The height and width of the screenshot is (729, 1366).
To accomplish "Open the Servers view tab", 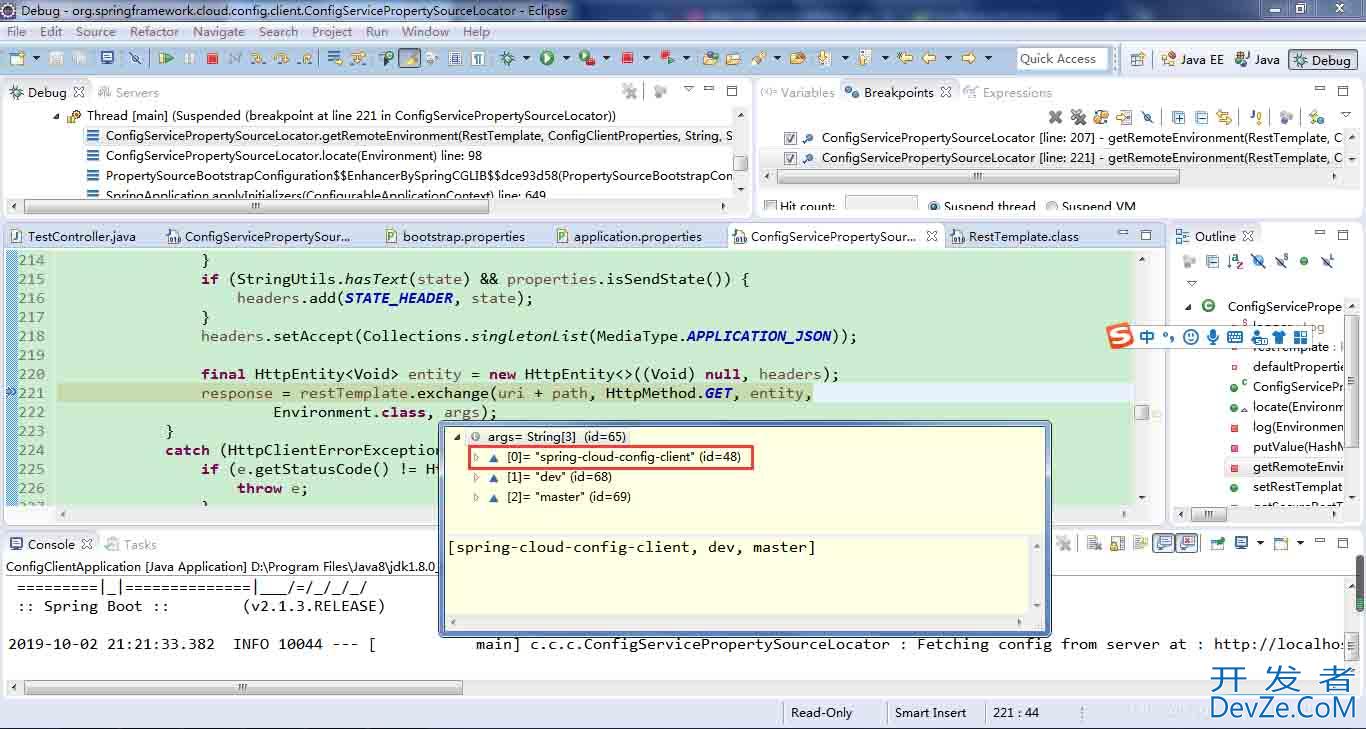I will (x=129, y=92).
